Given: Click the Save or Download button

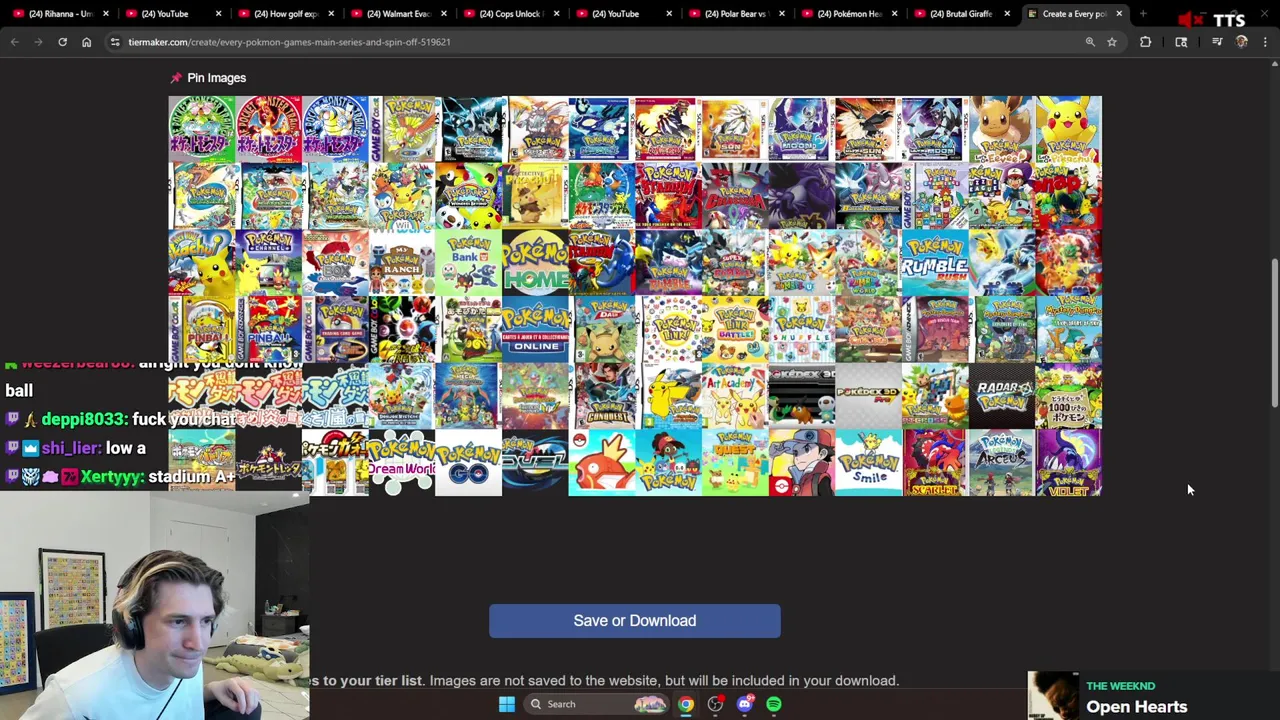Looking at the screenshot, I should pyautogui.click(x=635, y=621).
